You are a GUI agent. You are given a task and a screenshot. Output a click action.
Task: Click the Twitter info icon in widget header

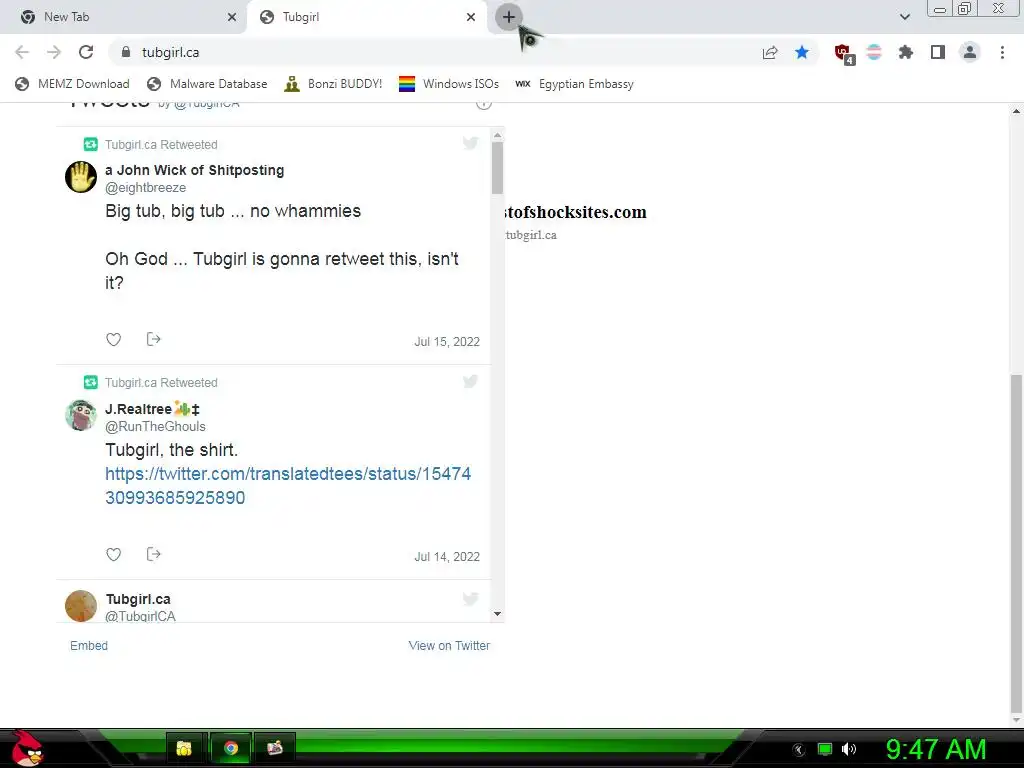click(483, 103)
